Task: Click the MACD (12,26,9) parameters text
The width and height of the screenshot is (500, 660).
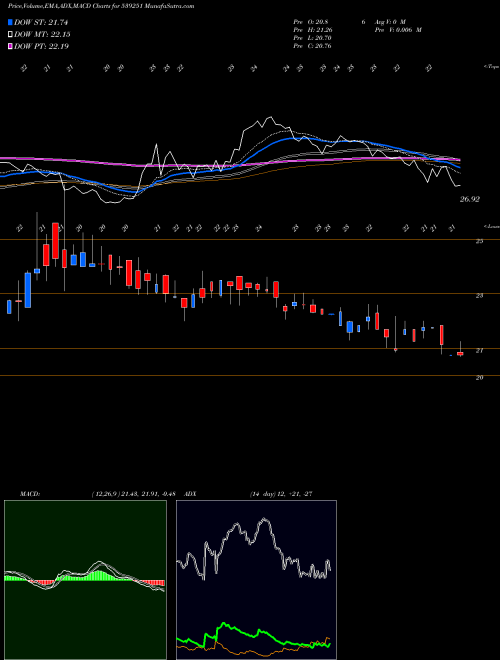Action: tap(133, 494)
